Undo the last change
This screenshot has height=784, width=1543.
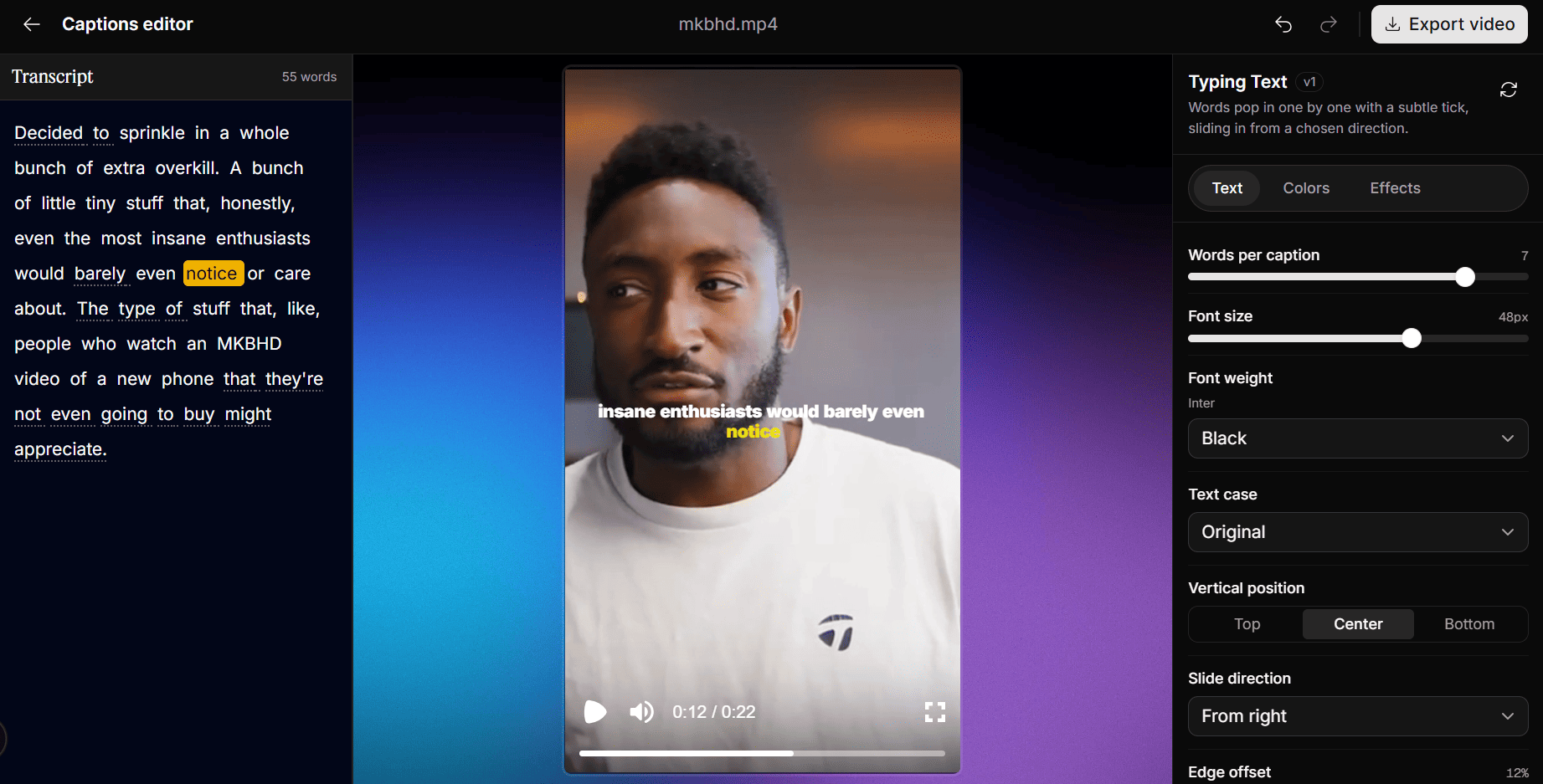tap(1283, 24)
